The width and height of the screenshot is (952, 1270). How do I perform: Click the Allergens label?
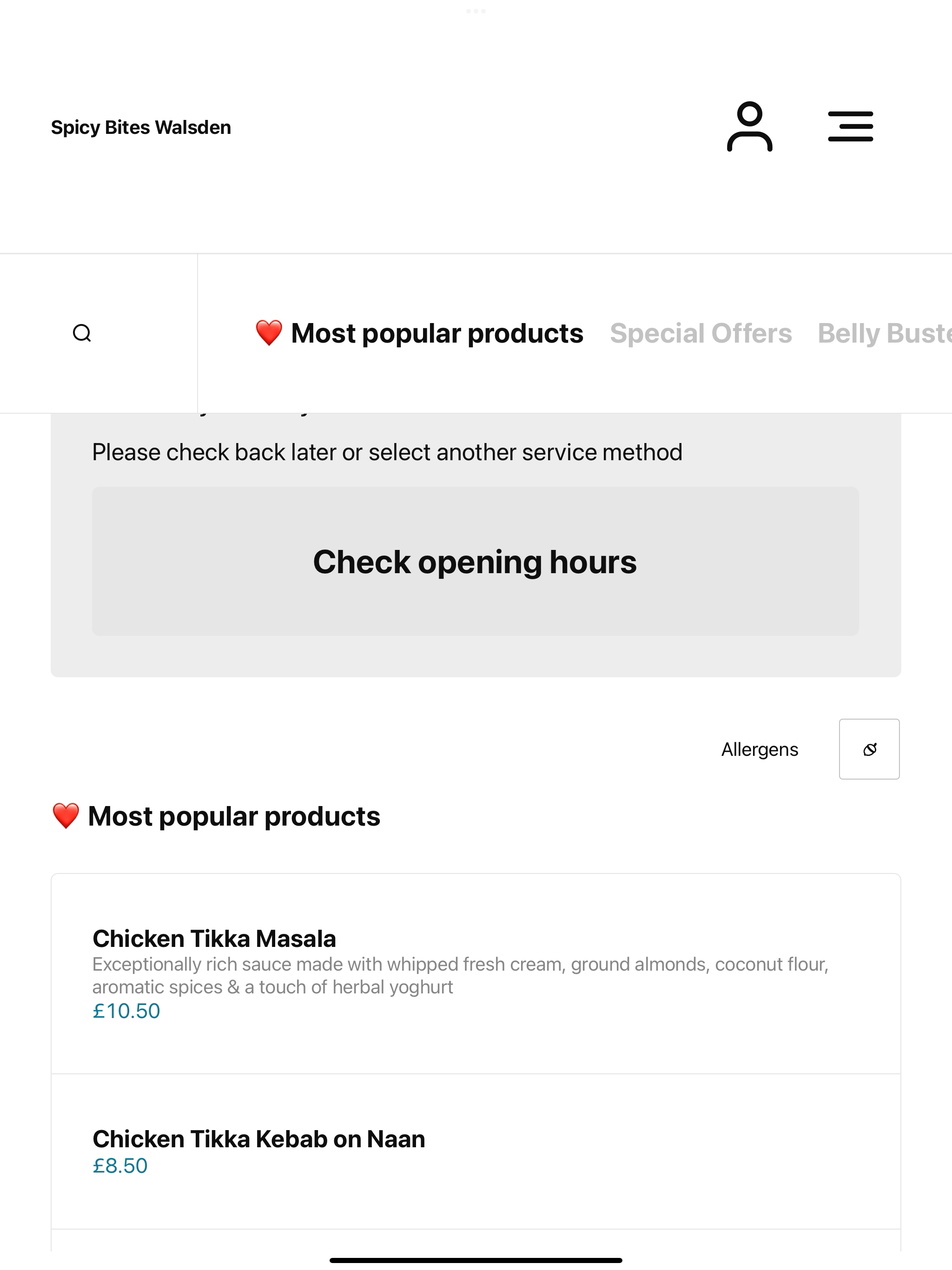coord(760,749)
